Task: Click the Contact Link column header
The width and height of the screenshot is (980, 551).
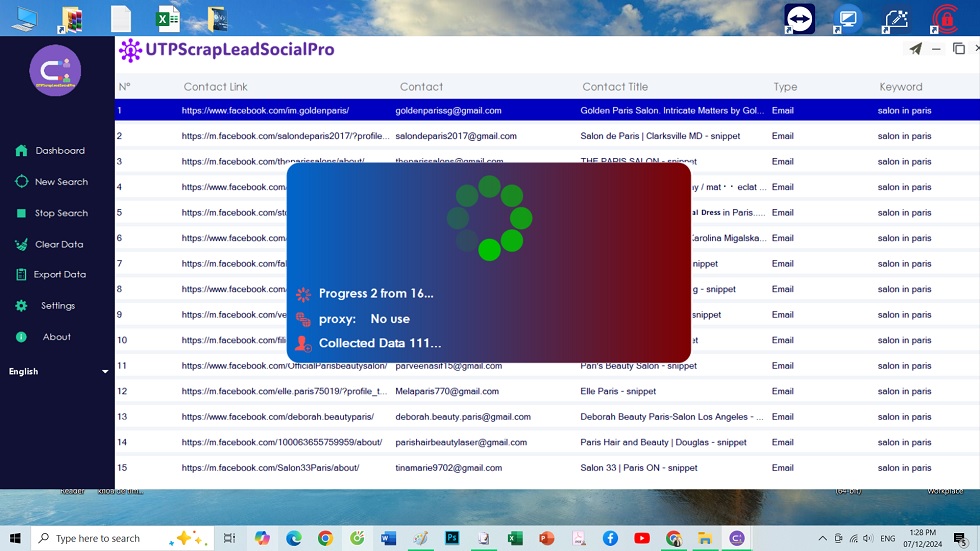Action: tap(215, 87)
